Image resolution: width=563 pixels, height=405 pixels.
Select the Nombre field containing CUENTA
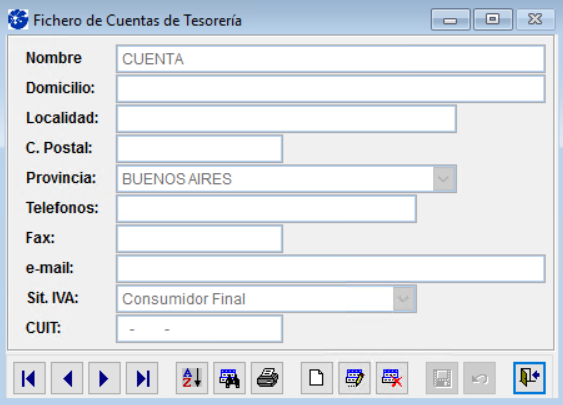[331, 59]
